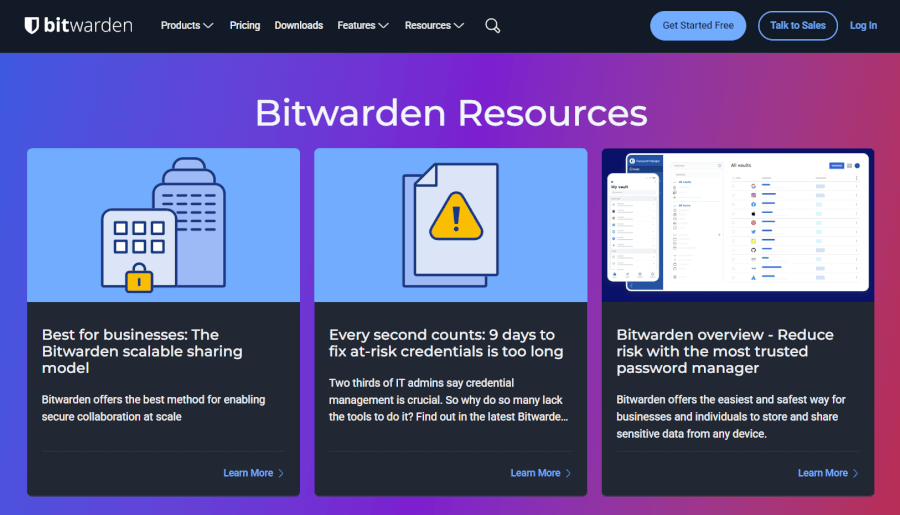Open the vault screenshot thumbnail of overview card

tap(738, 225)
